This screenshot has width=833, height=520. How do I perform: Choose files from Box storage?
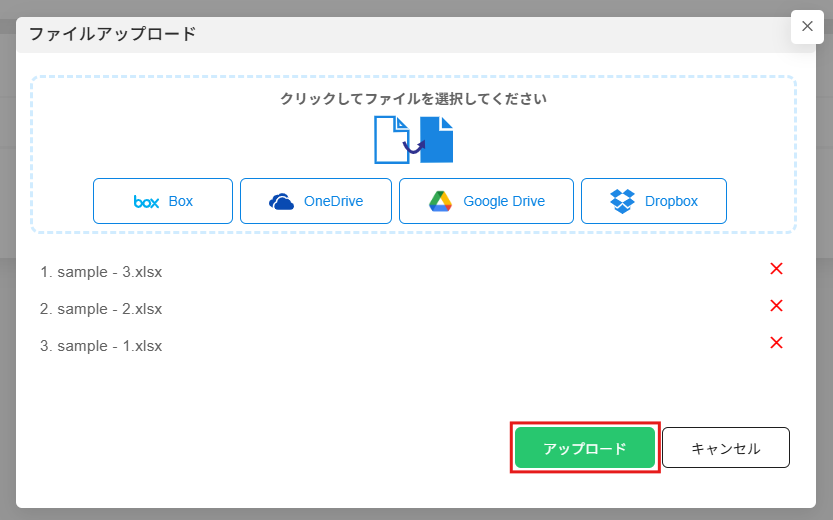[163, 201]
